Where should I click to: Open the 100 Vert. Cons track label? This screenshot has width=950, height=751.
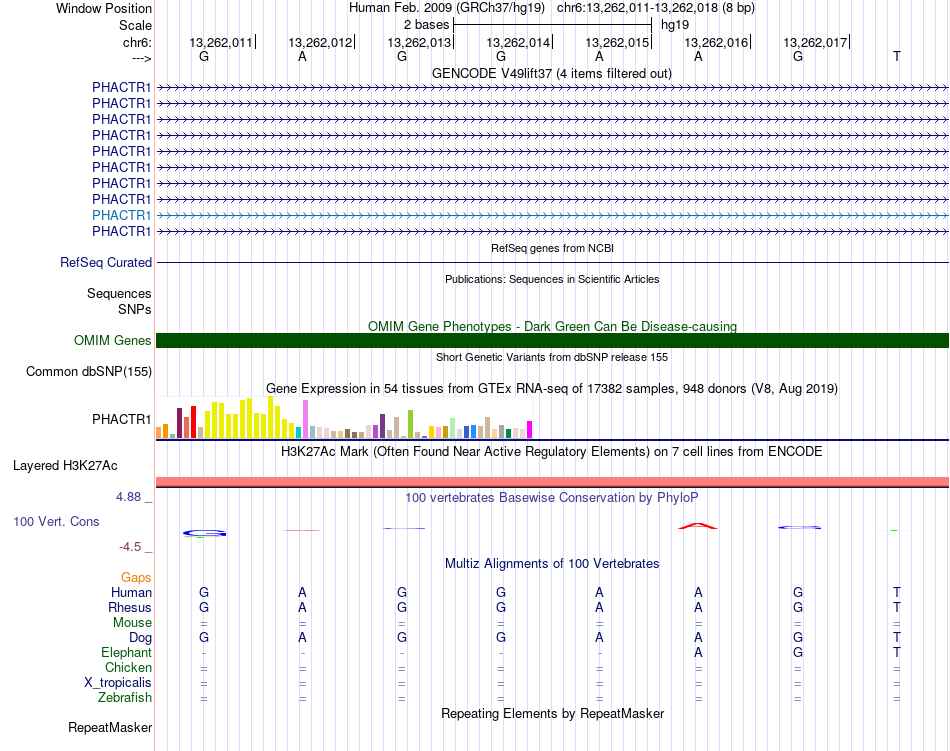pos(56,521)
